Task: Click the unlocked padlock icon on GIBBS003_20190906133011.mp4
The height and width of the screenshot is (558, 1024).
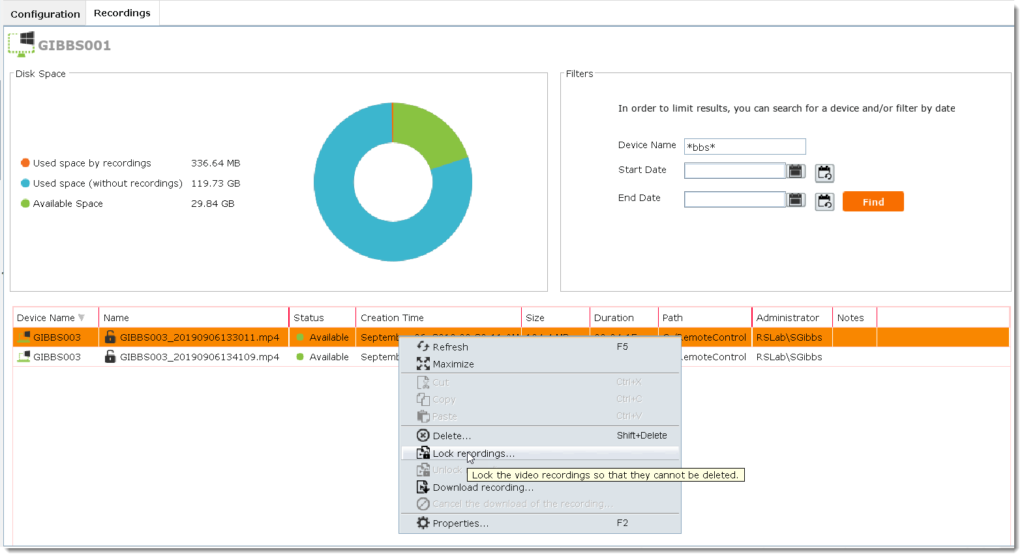Action: point(110,338)
